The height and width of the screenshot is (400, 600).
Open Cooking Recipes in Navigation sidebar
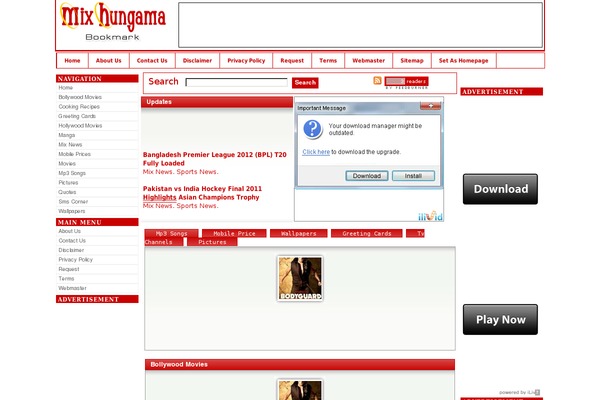pyautogui.click(x=79, y=107)
